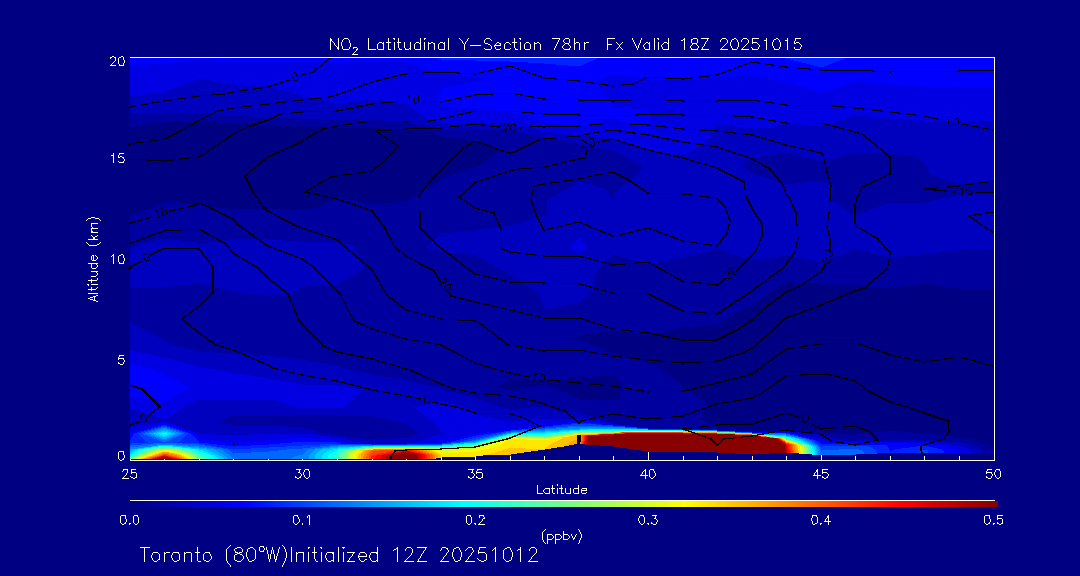Click the 'Altitude (km)' axis label
Image resolution: width=1080 pixels, height=576 pixels.
point(93,259)
